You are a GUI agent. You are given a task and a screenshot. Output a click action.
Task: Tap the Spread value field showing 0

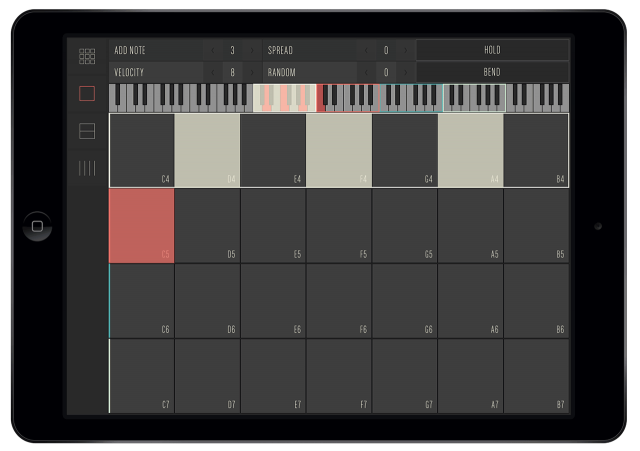coord(386,50)
